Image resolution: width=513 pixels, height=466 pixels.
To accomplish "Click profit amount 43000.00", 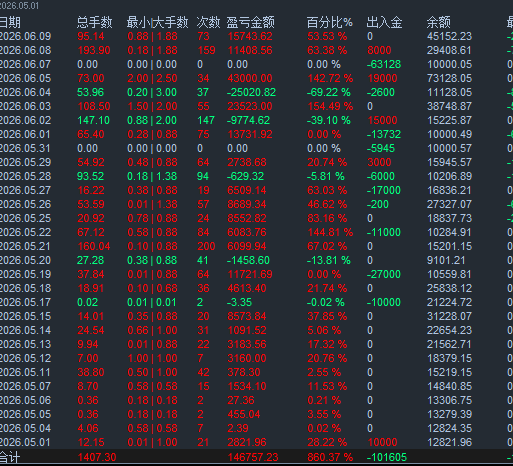I will (x=250, y=78).
